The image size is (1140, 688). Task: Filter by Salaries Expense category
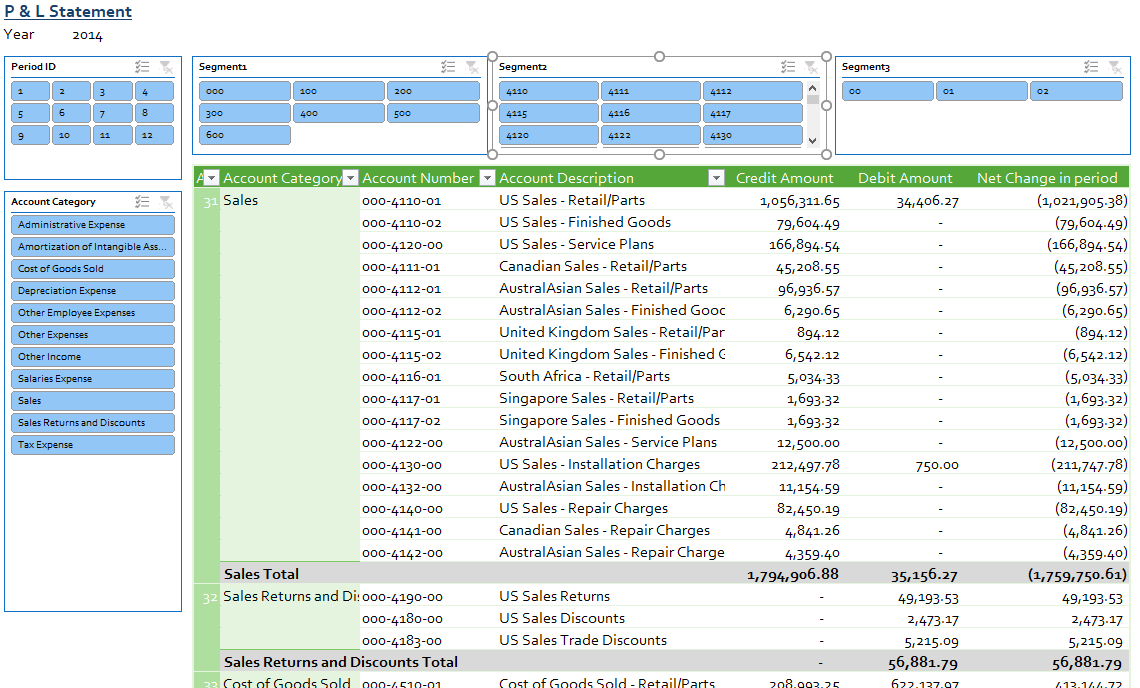[x=93, y=379]
